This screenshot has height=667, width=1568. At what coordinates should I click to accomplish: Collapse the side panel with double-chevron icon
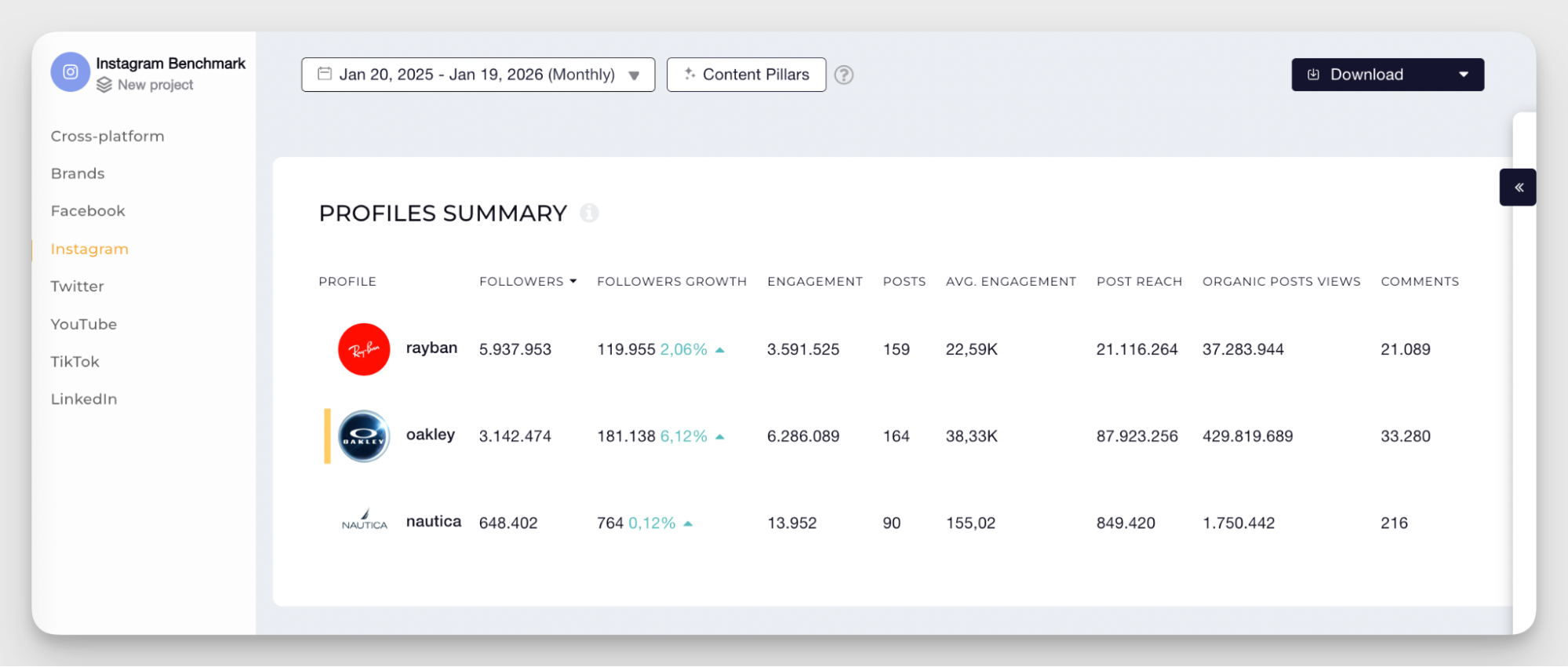tap(1518, 188)
